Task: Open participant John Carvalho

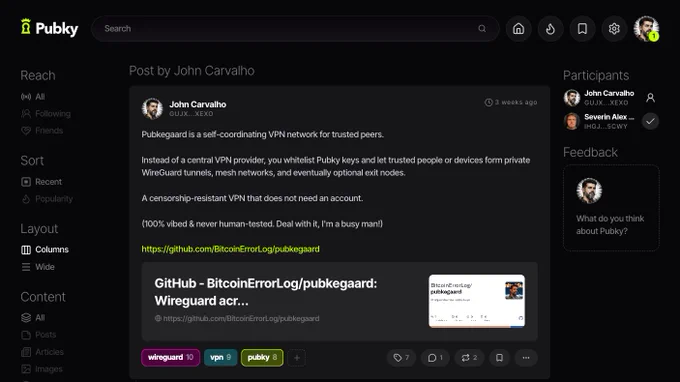Action: coord(599,98)
